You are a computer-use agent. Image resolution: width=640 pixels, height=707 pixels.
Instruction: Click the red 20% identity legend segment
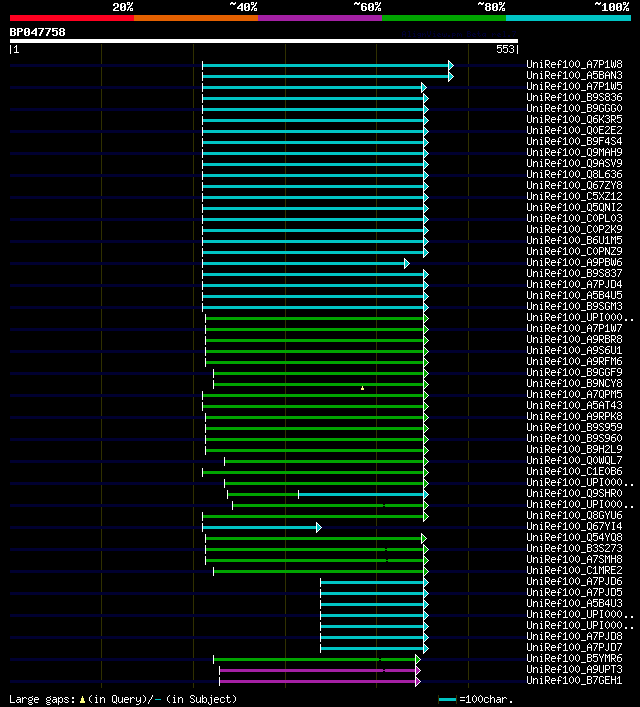click(72, 18)
